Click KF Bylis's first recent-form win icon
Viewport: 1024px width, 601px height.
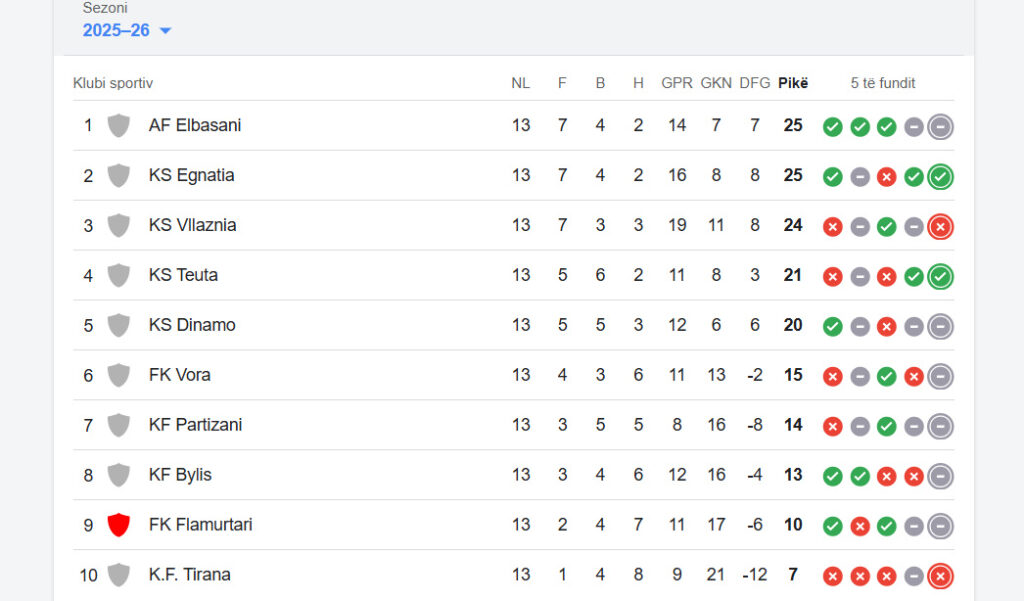(832, 477)
